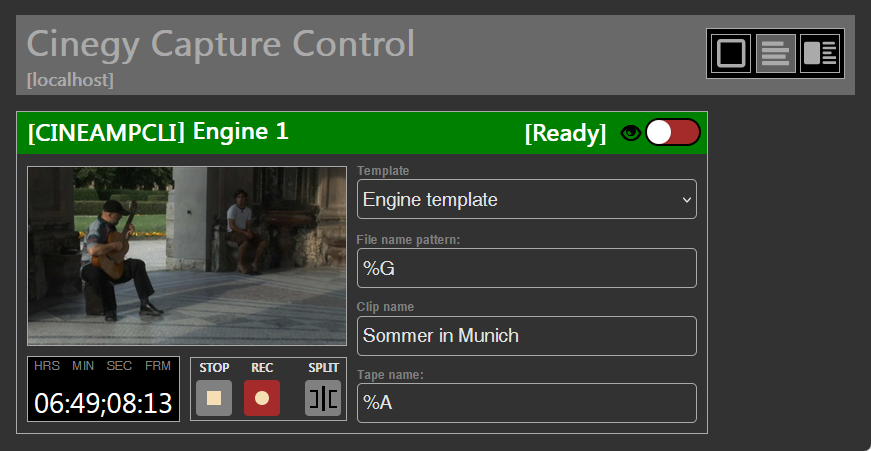Click the Cinegy Capture Control heading

click(x=221, y=43)
